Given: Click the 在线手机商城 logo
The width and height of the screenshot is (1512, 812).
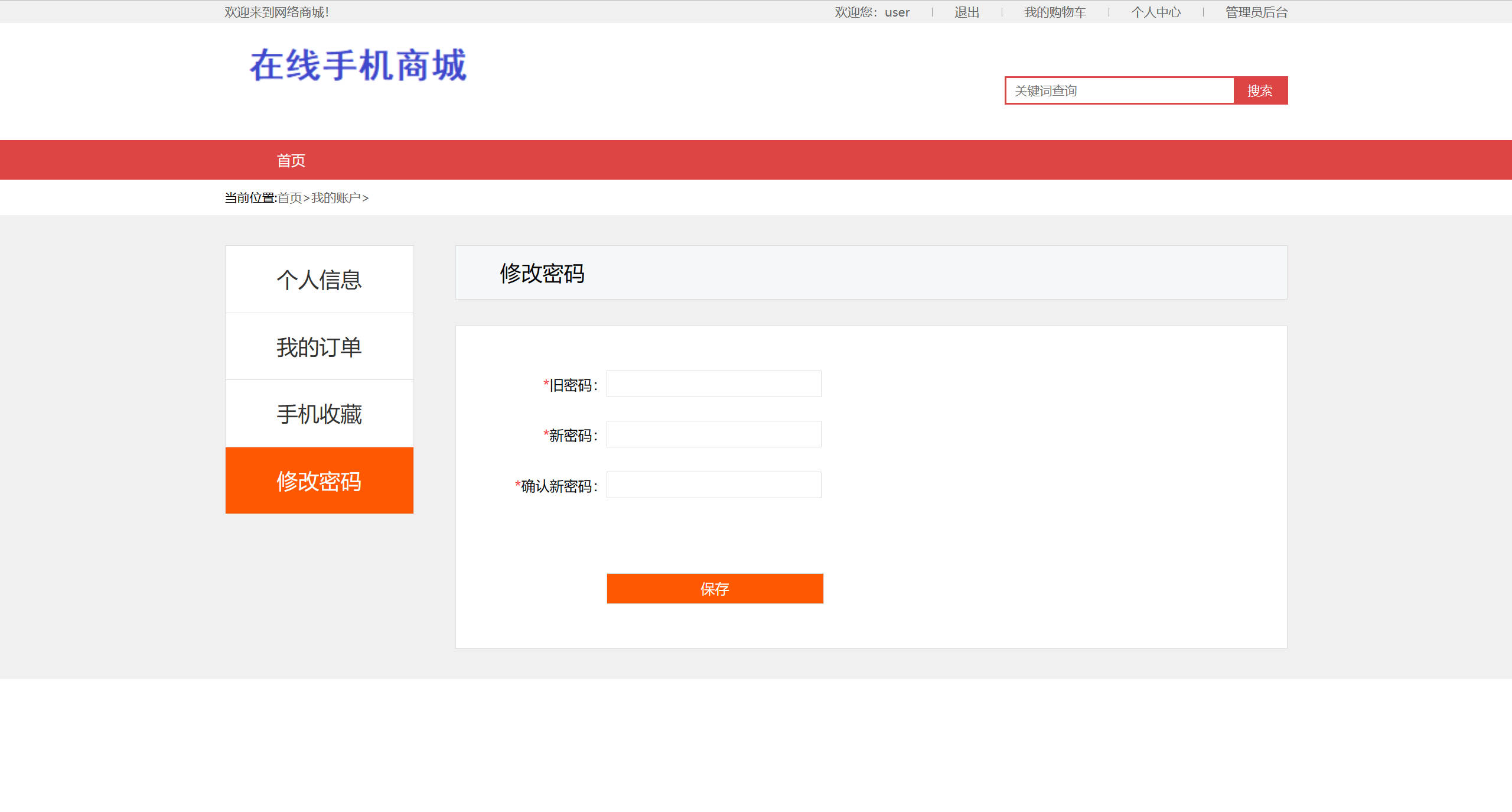Looking at the screenshot, I should point(357,66).
